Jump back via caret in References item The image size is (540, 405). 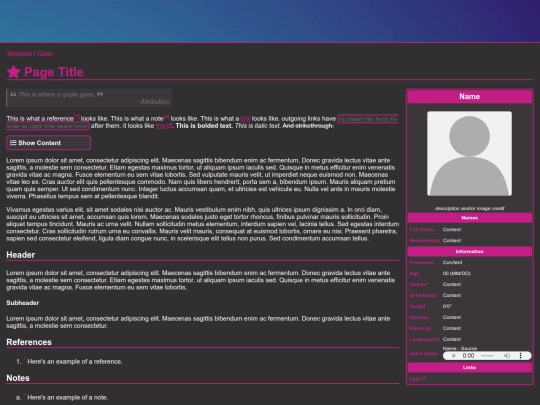click(x=24, y=360)
